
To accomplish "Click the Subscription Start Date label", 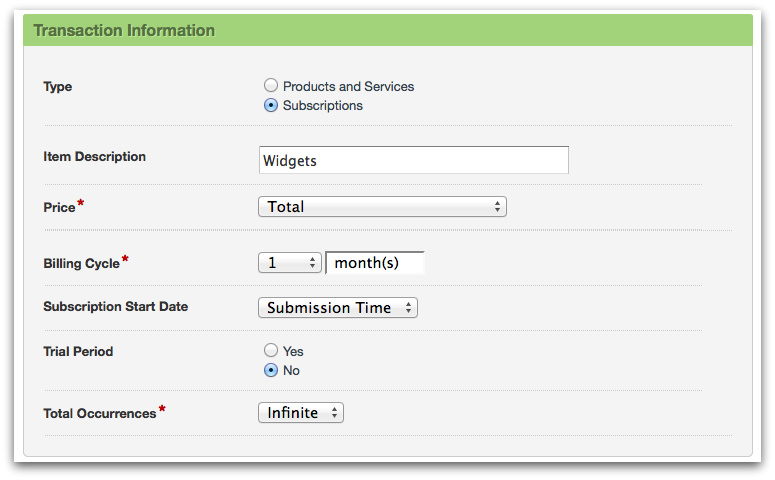I will (x=115, y=307).
